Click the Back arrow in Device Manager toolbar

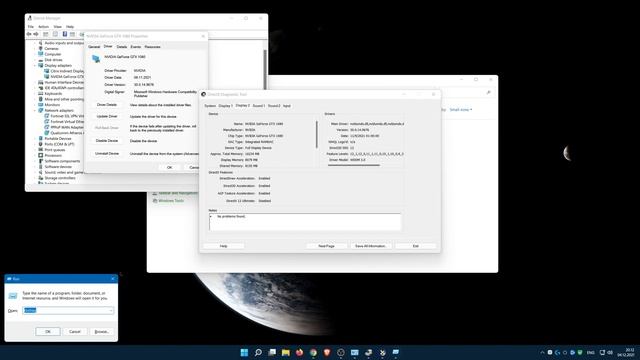(29, 34)
